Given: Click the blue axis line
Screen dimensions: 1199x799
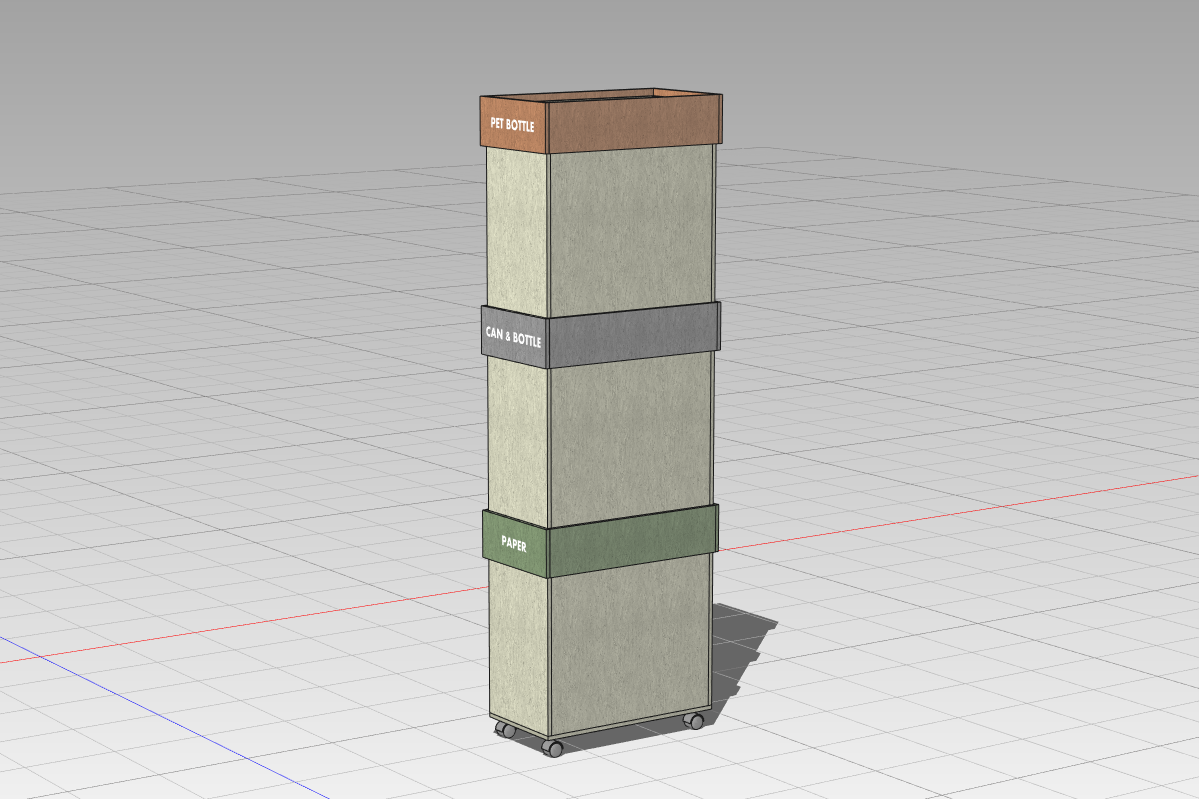Looking at the screenshot, I should tap(164, 716).
